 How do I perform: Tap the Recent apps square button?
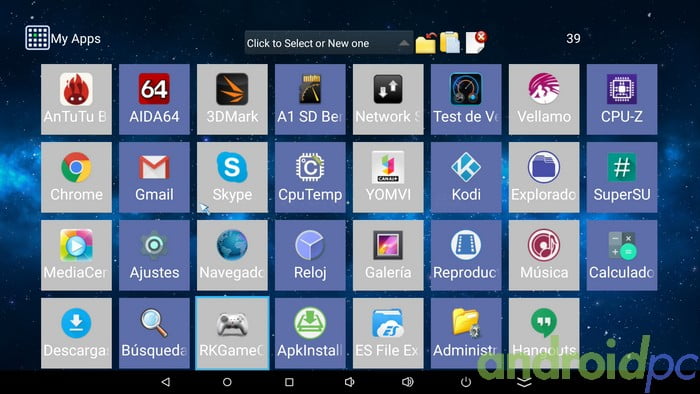point(289,382)
